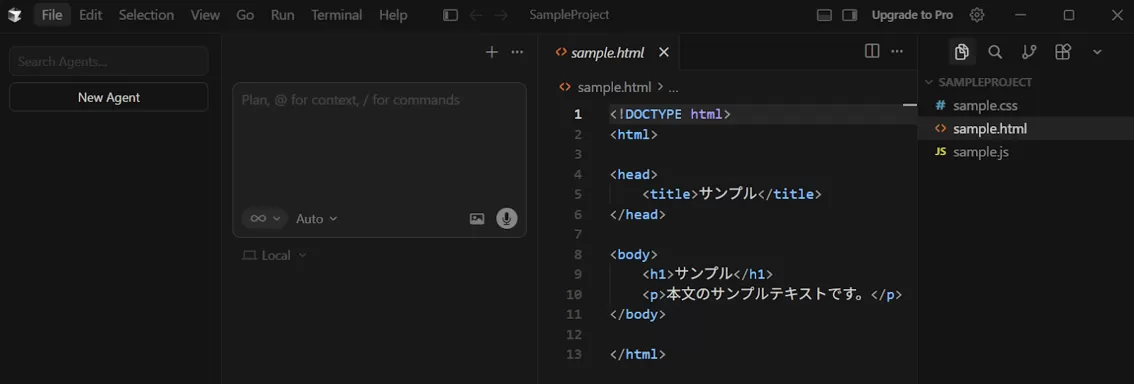Click the SampleProject title search box
This screenshot has height=384, width=1134.
[x=569, y=15]
